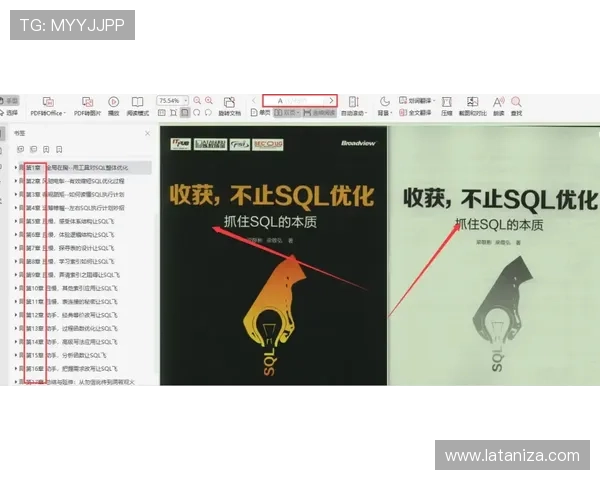Open the 75.54% zoom level dropdown

click(186, 100)
